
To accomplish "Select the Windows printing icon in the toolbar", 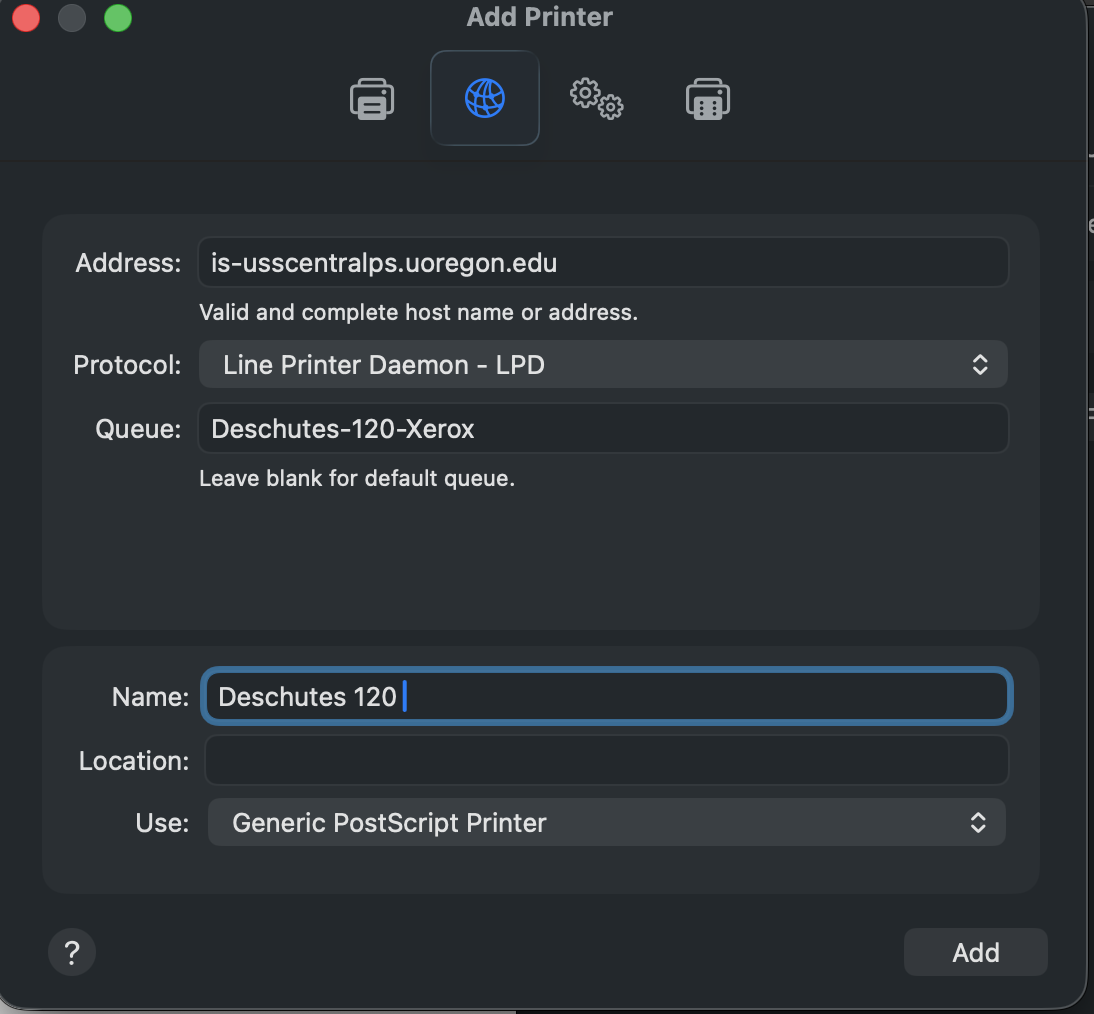I will point(708,97).
